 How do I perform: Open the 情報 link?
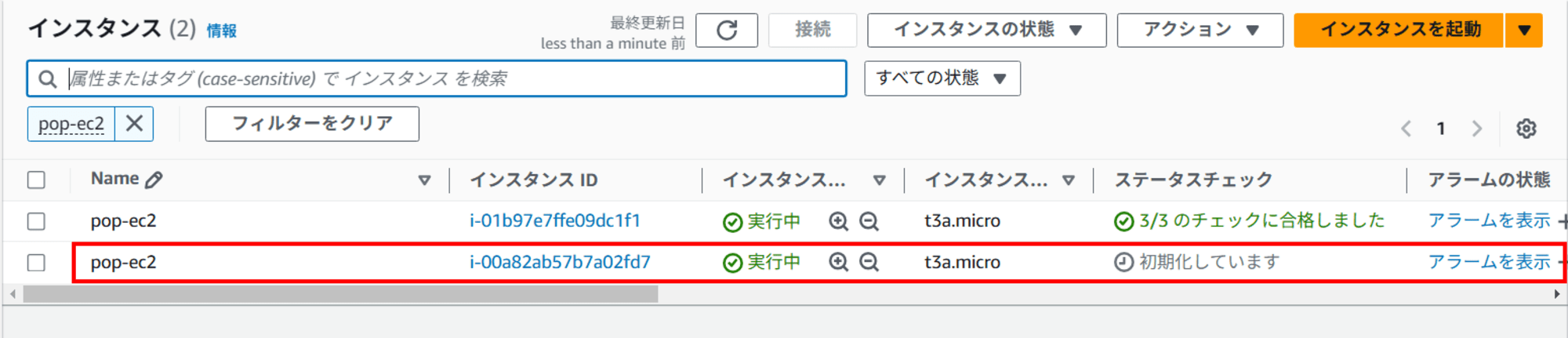(x=221, y=31)
